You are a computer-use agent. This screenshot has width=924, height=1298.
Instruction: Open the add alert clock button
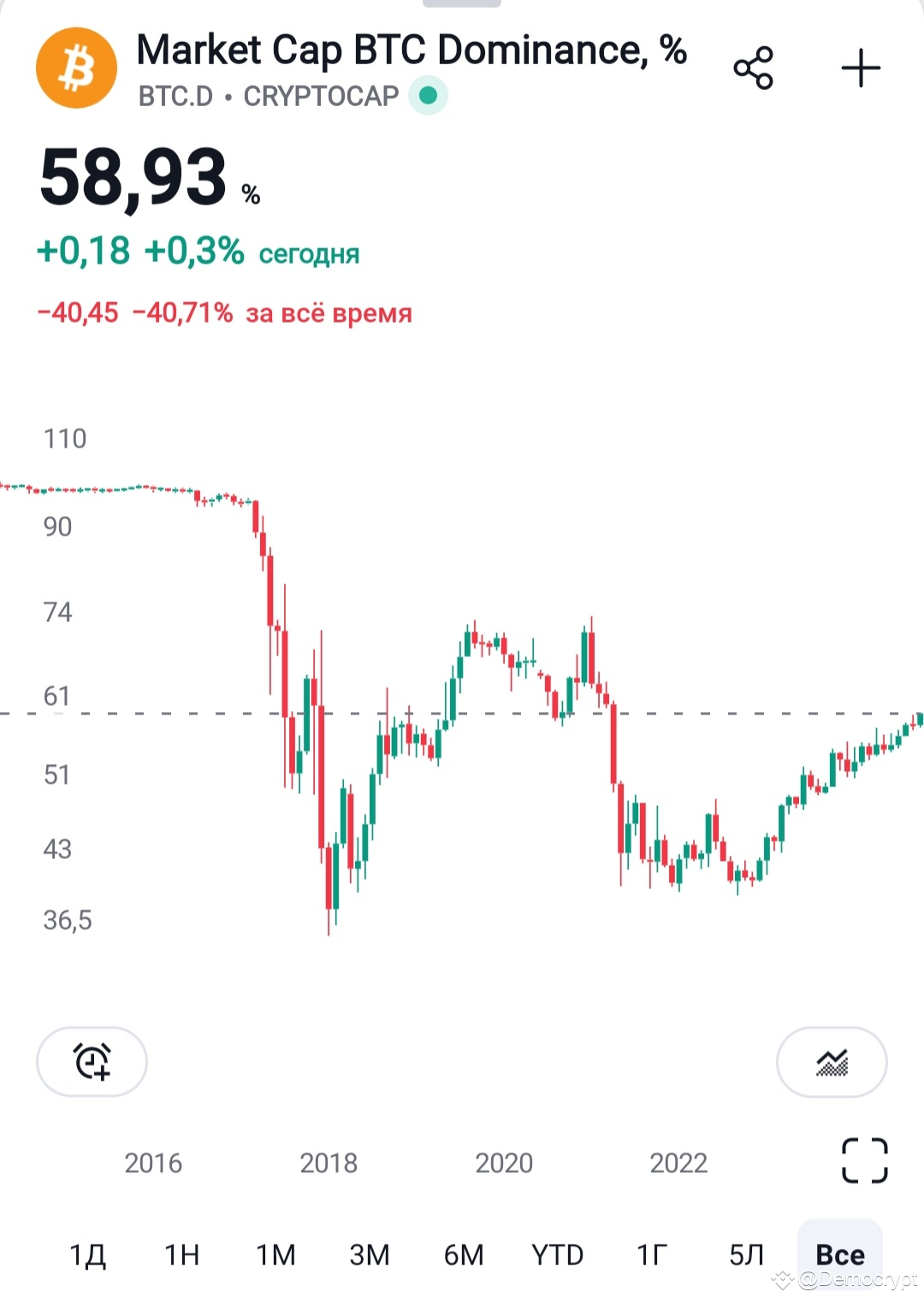(92, 1061)
